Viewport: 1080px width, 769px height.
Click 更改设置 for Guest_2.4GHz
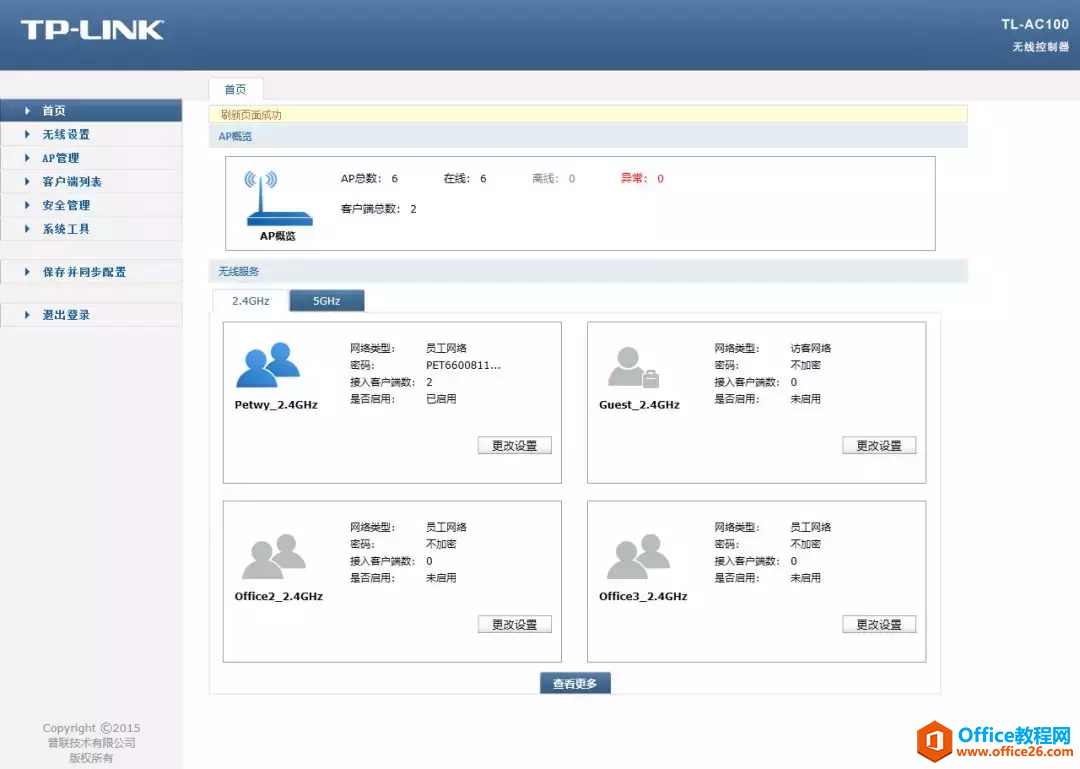coord(879,446)
